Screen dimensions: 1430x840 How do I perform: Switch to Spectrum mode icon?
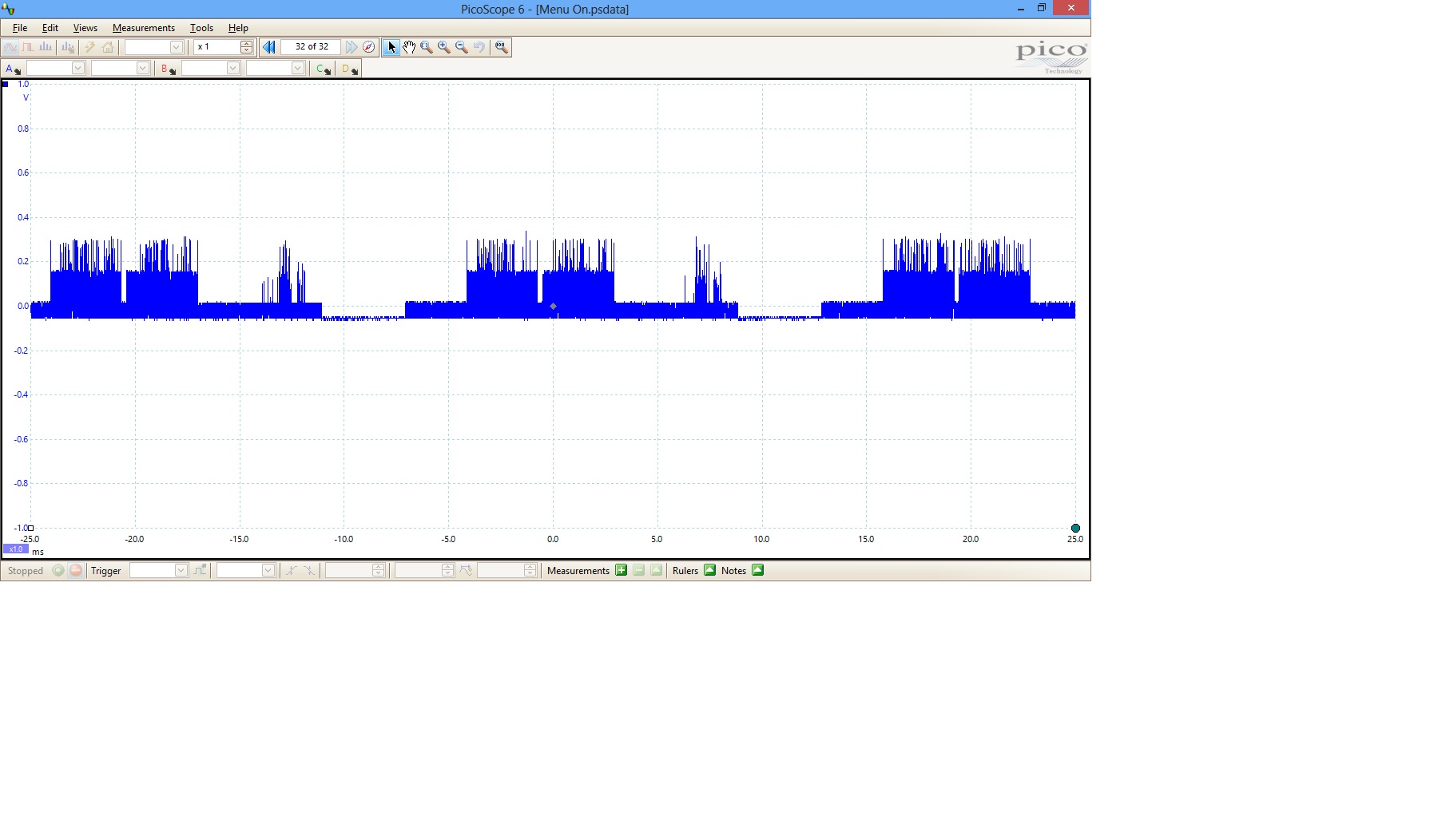click(x=46, y=47)
